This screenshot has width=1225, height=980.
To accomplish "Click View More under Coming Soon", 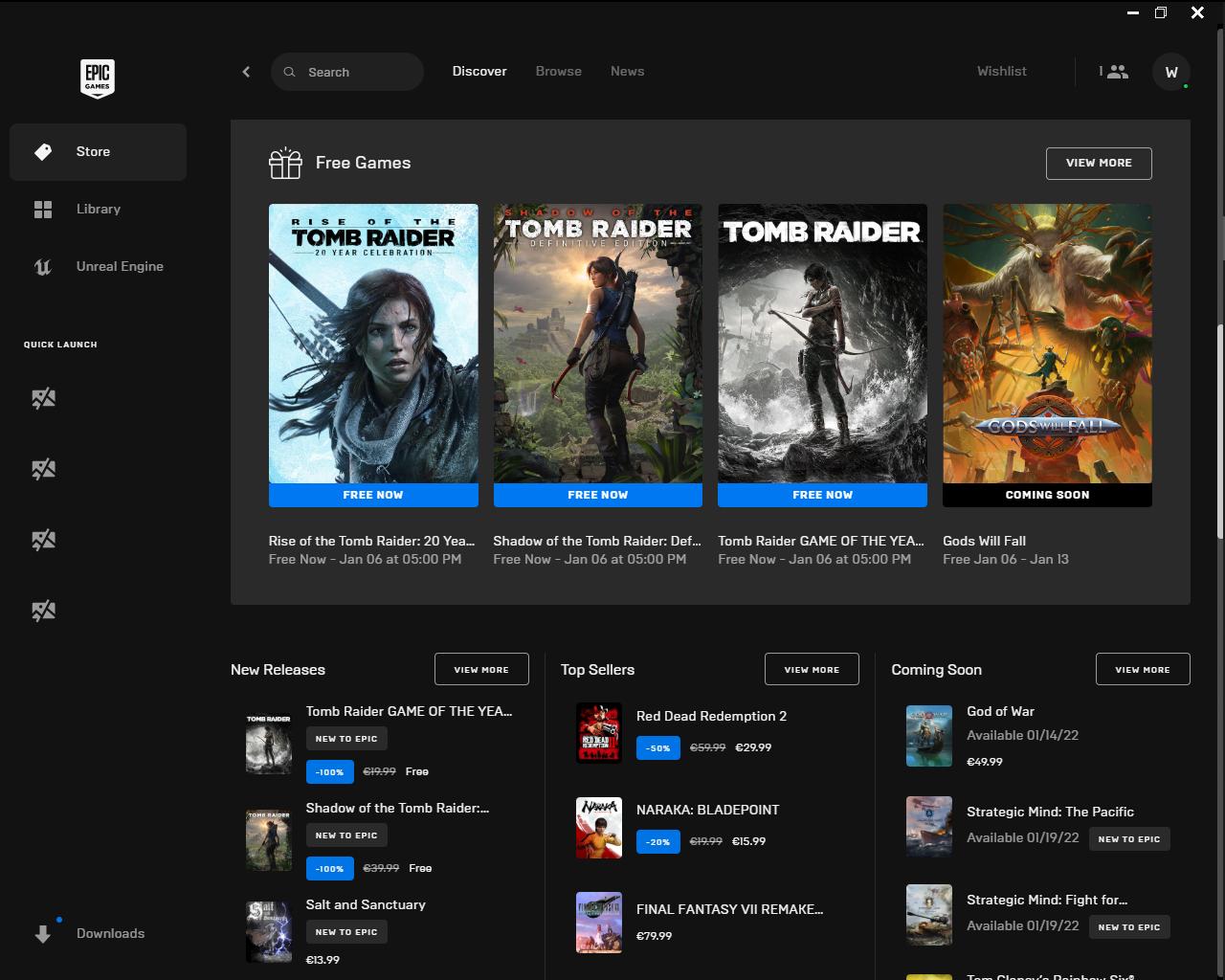I will click(1142, 670).
